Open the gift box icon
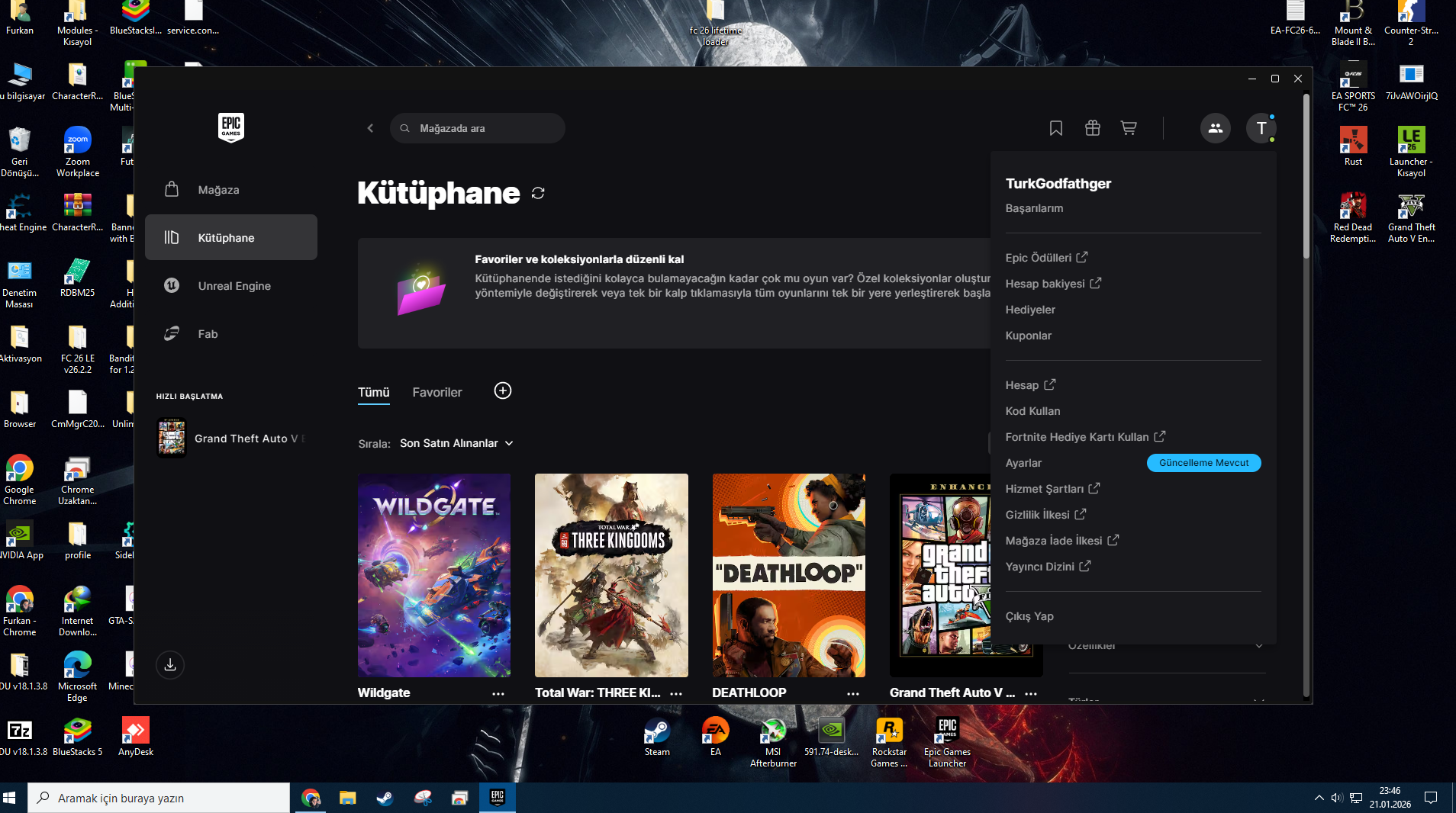 tap(1093, 128)
